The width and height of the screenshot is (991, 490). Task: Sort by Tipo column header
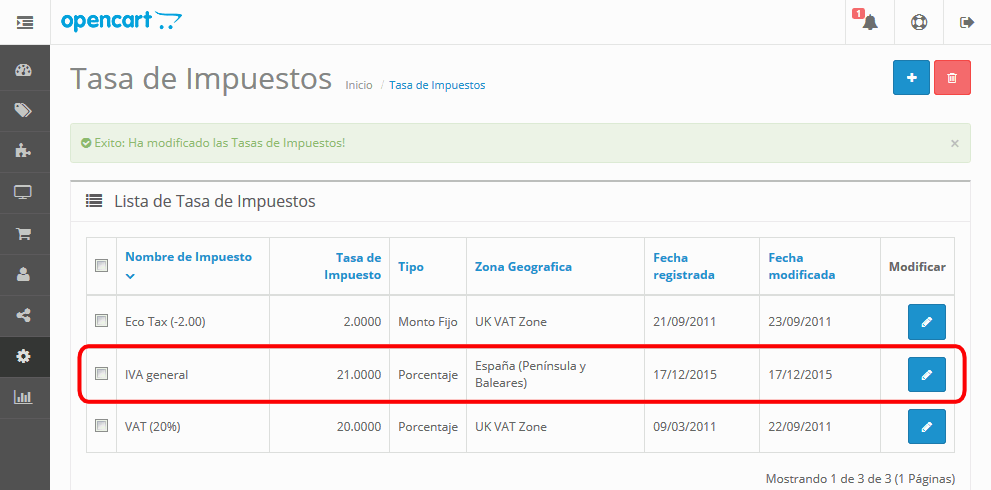pos(411,267)
